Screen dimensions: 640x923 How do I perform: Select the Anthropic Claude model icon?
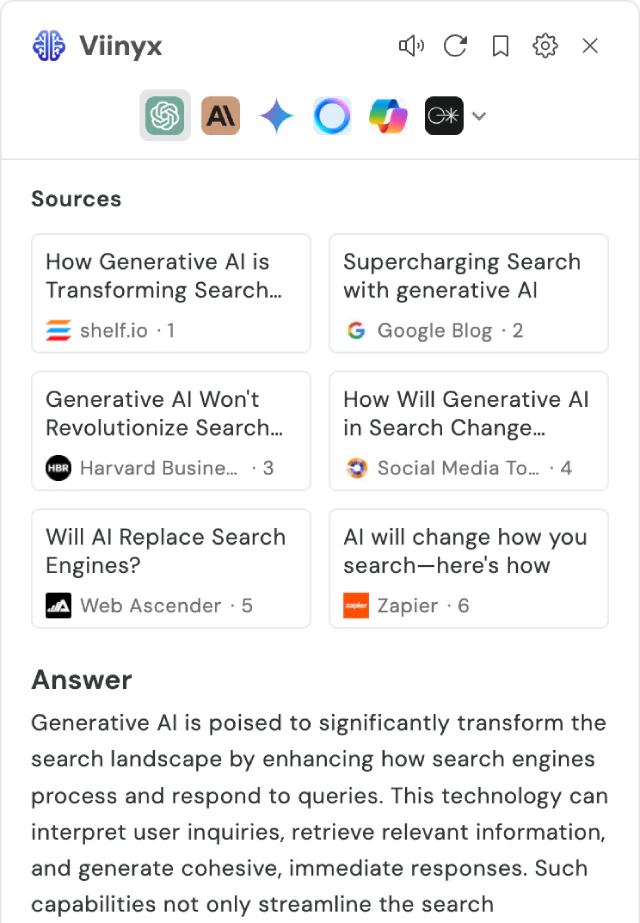pyautogui.click(x=220, y=116)
